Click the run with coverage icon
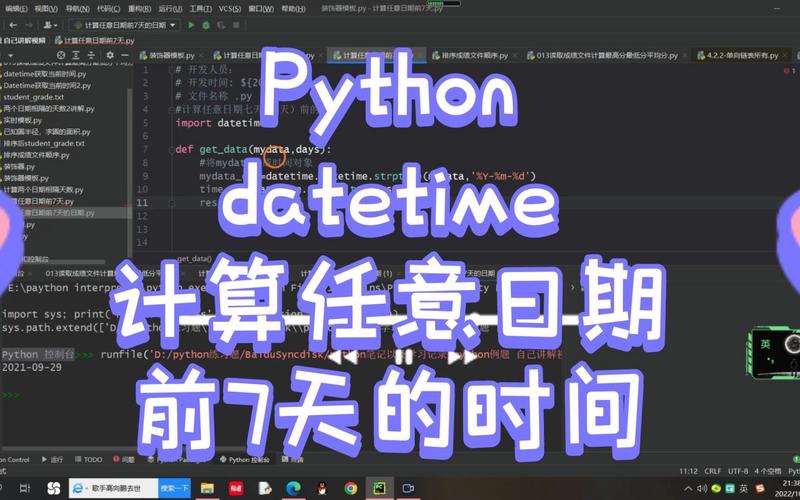Viewport: 800px width, 500px height. coord(221,25)
